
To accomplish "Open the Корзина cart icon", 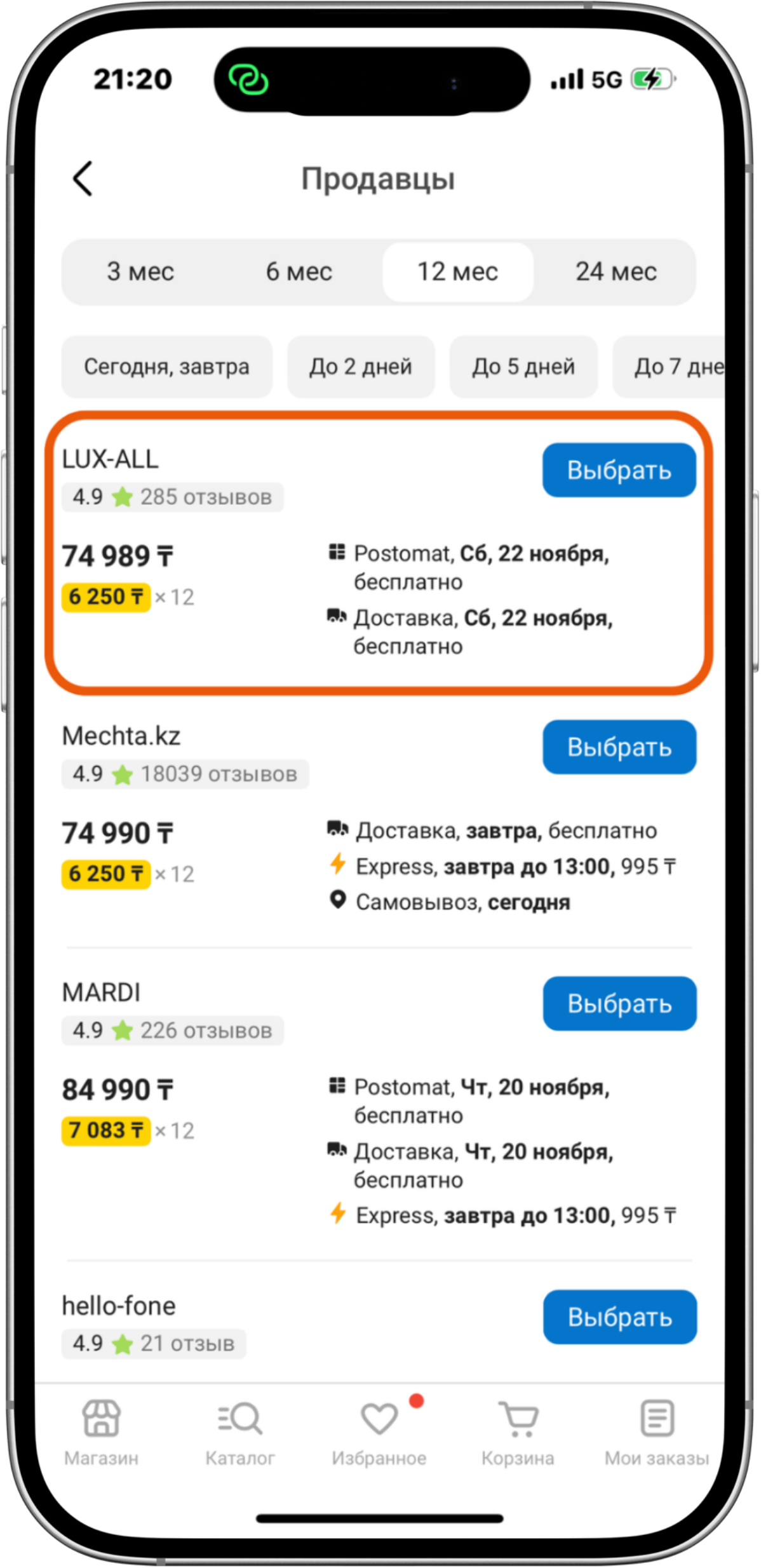I will click(x=518, y=1418).
